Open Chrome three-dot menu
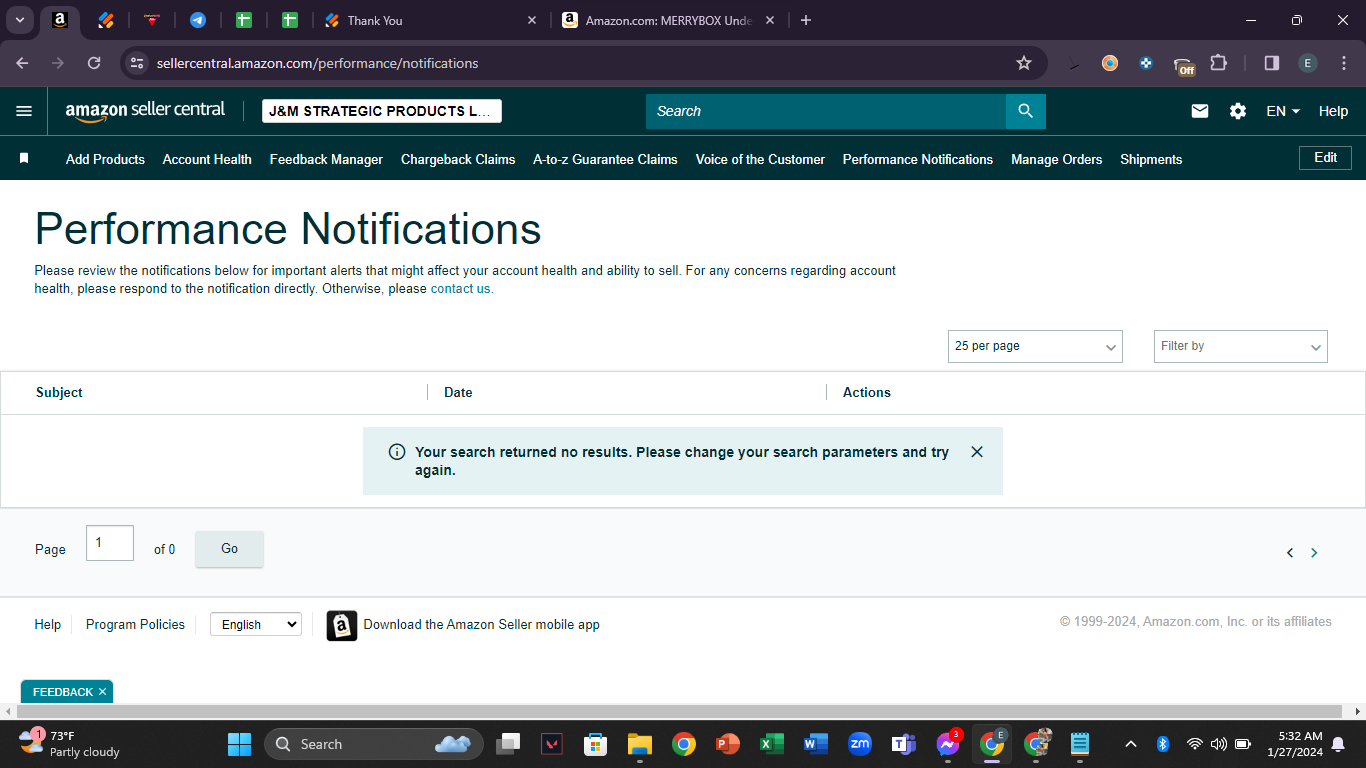This screenshot has width=1366, height=768. point(1344,63)
